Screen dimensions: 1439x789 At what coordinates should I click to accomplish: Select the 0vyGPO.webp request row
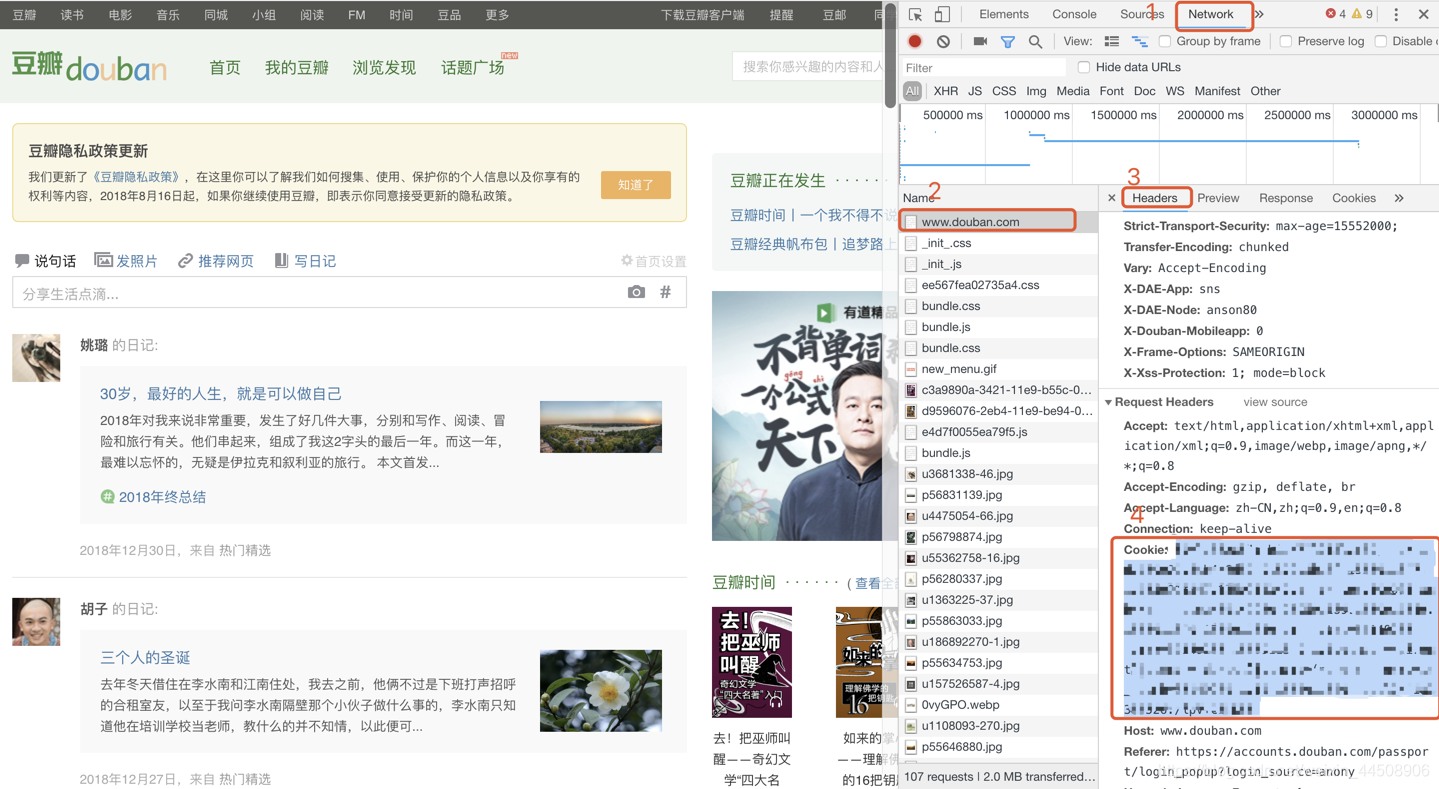point(999,705)
